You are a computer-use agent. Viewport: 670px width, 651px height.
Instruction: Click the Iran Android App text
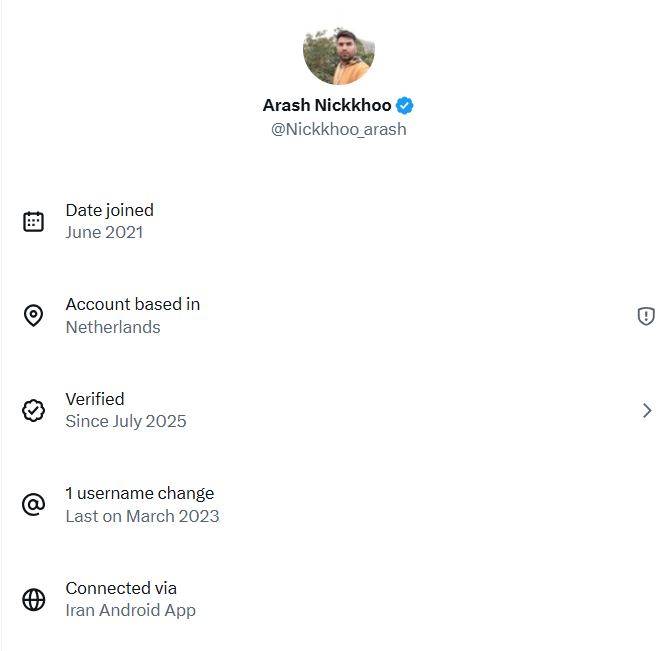point(131,610)
